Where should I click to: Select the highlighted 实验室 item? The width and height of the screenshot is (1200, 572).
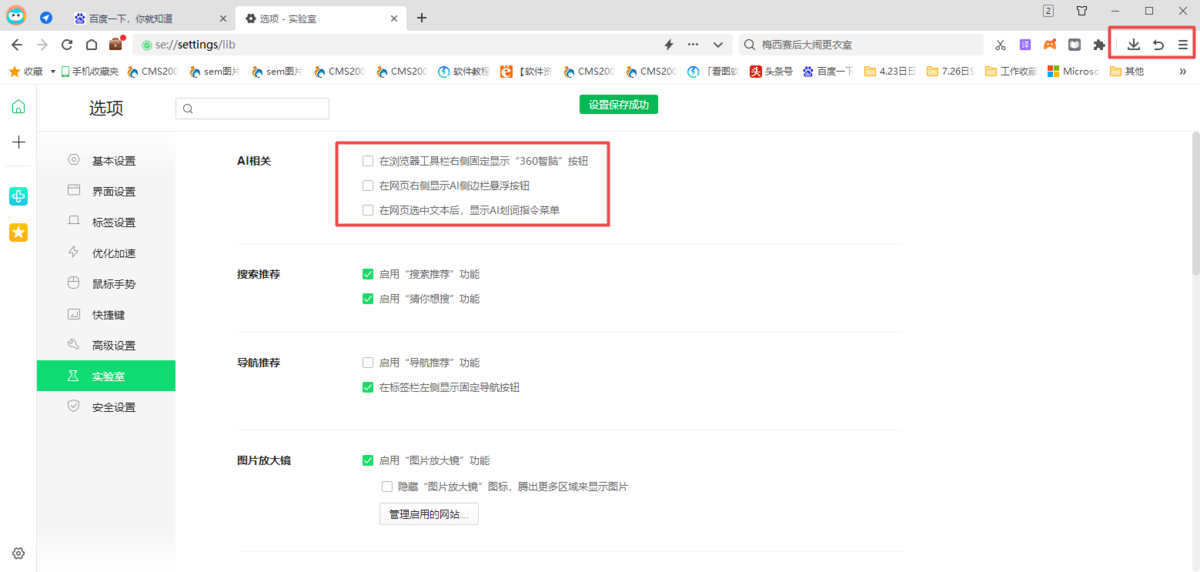pos(106,376)
